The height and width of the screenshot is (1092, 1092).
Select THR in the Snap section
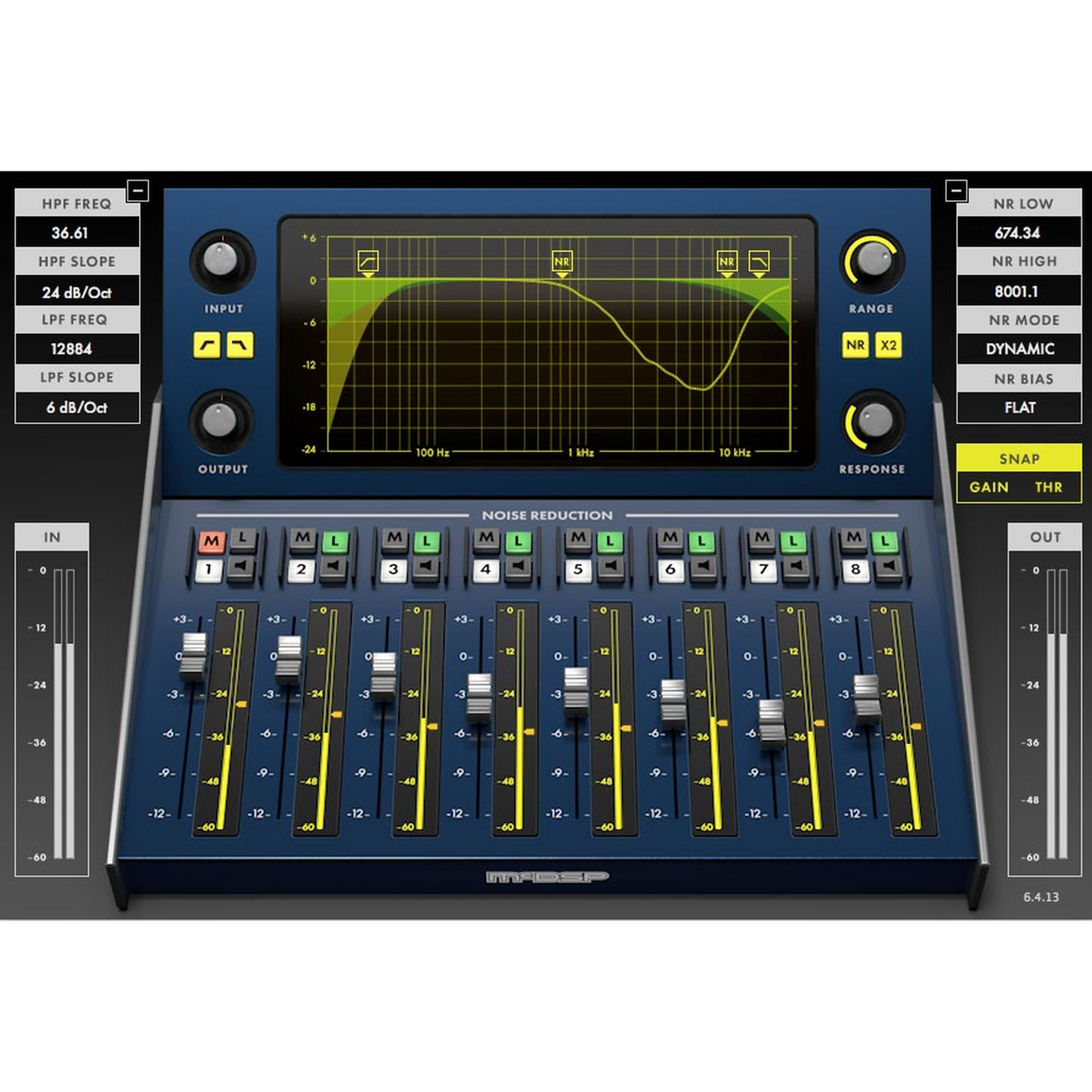[x=1048, y=487]
